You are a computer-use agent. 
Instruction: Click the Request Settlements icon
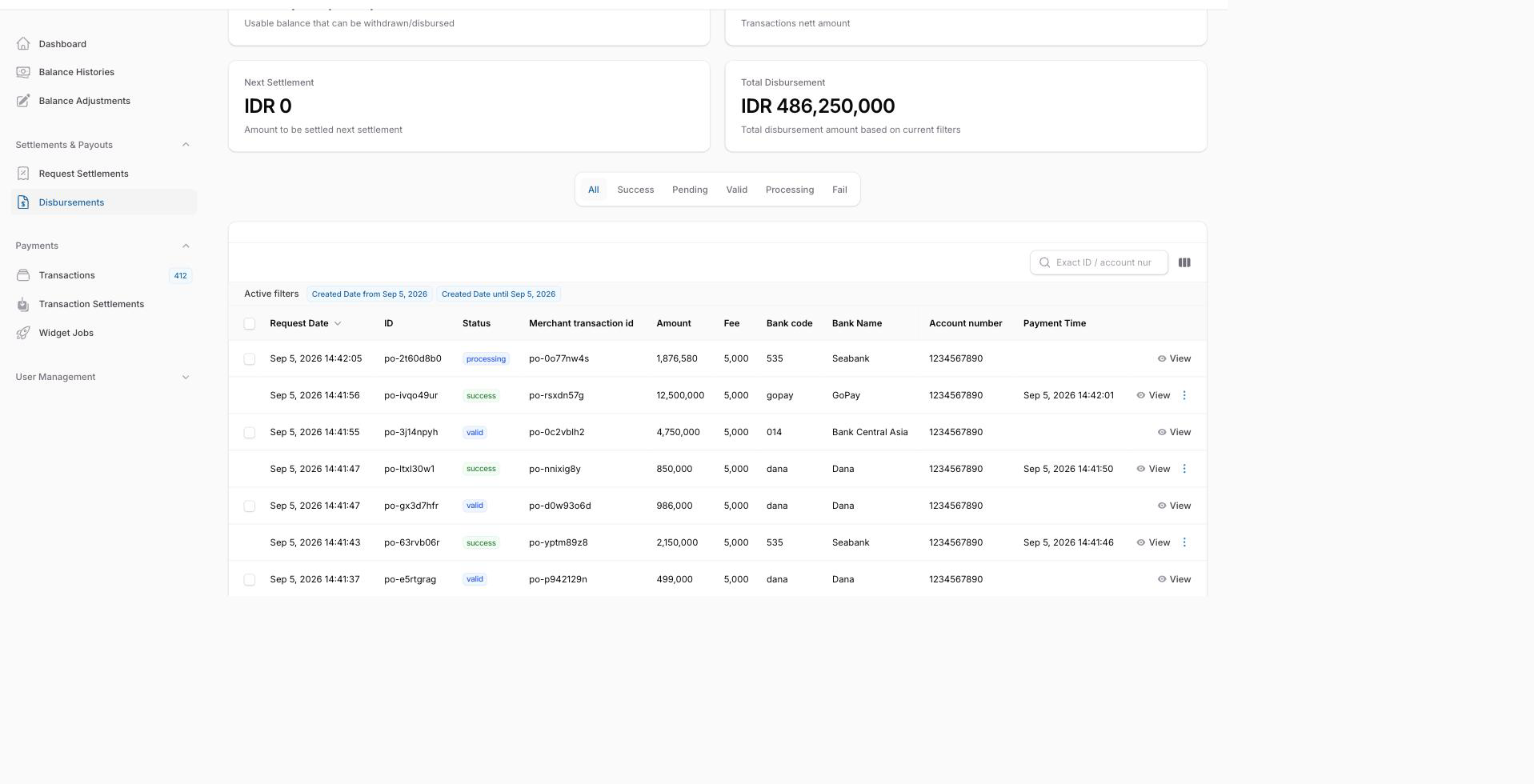click(x=23, y=174)
